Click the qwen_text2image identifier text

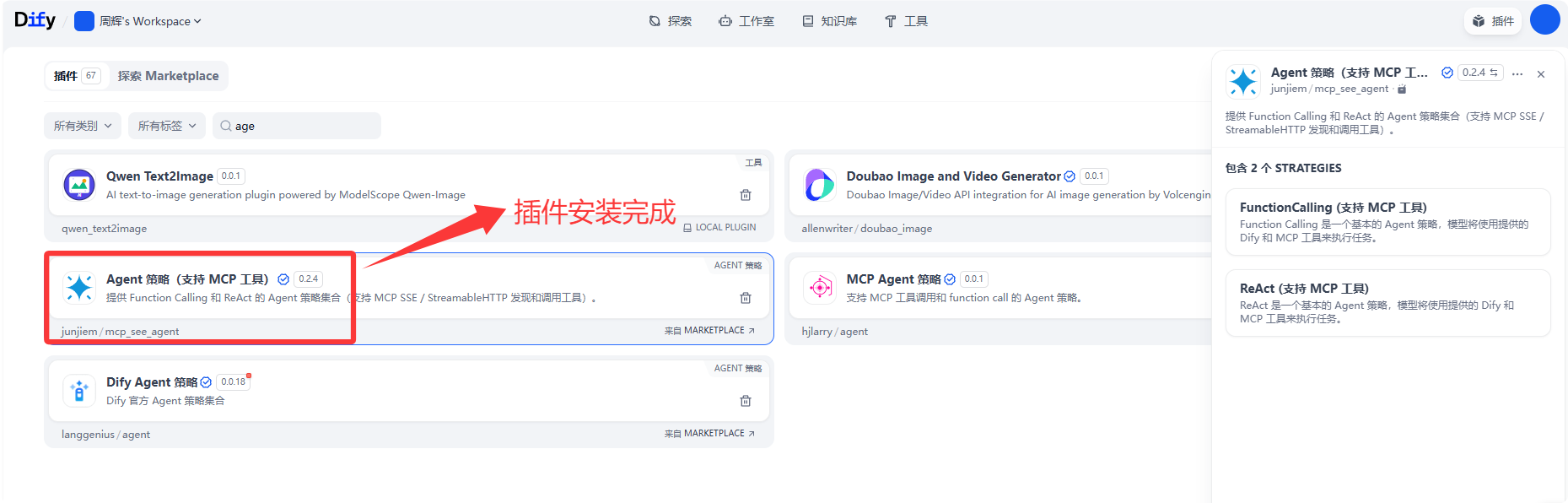104,229
